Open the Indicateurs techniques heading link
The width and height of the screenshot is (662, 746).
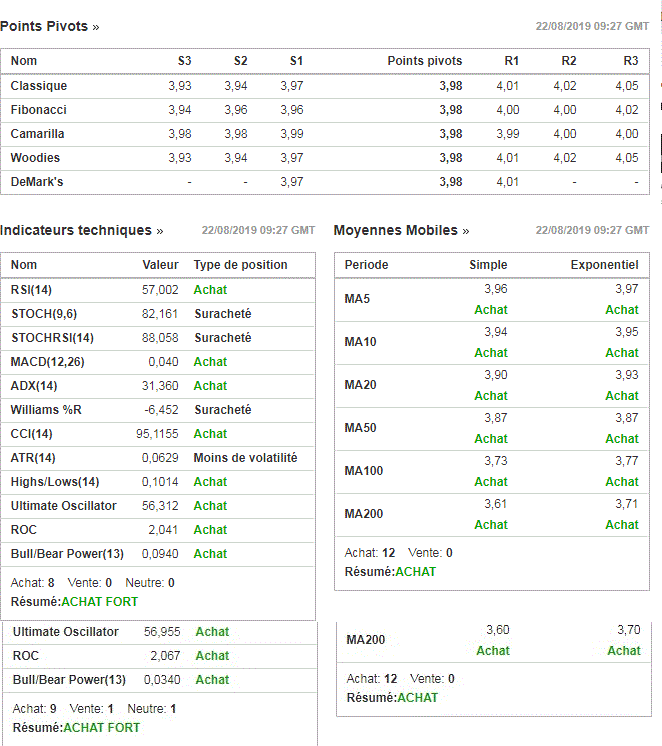click(x=81, y=230)
